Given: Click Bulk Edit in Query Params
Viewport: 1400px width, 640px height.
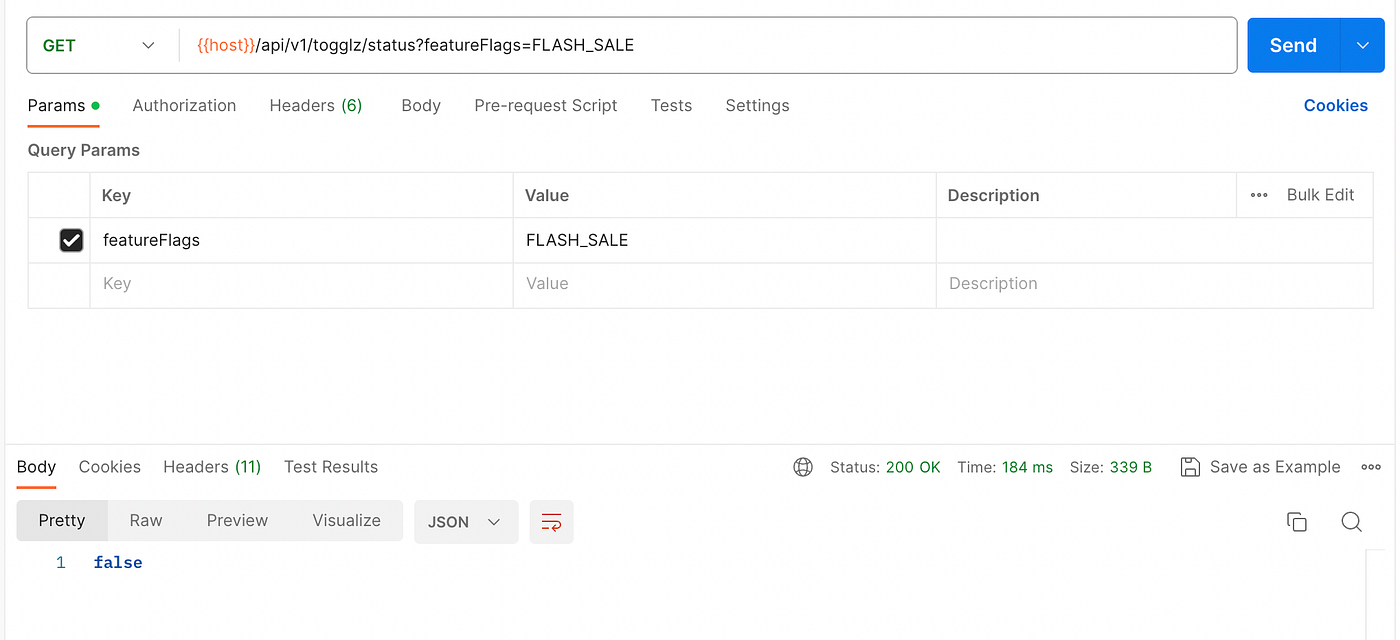Looking at the screenshot, I should click(1320, 195).
